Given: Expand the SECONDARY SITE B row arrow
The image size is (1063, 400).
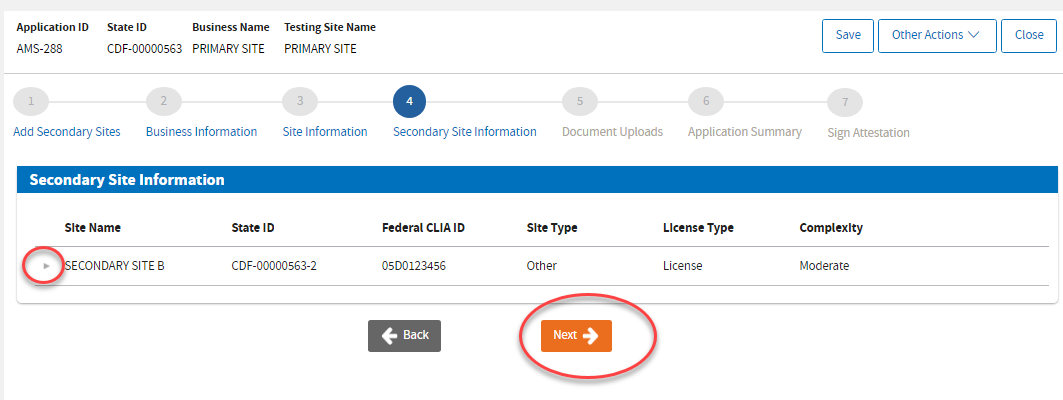Looking at the screenshot, I should point(46,266).
